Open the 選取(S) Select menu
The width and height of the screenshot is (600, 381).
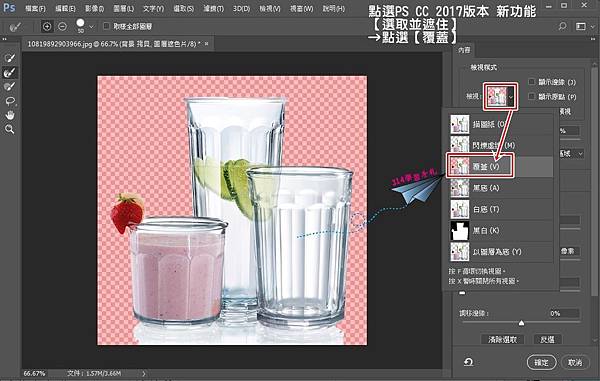click(183, 8)
